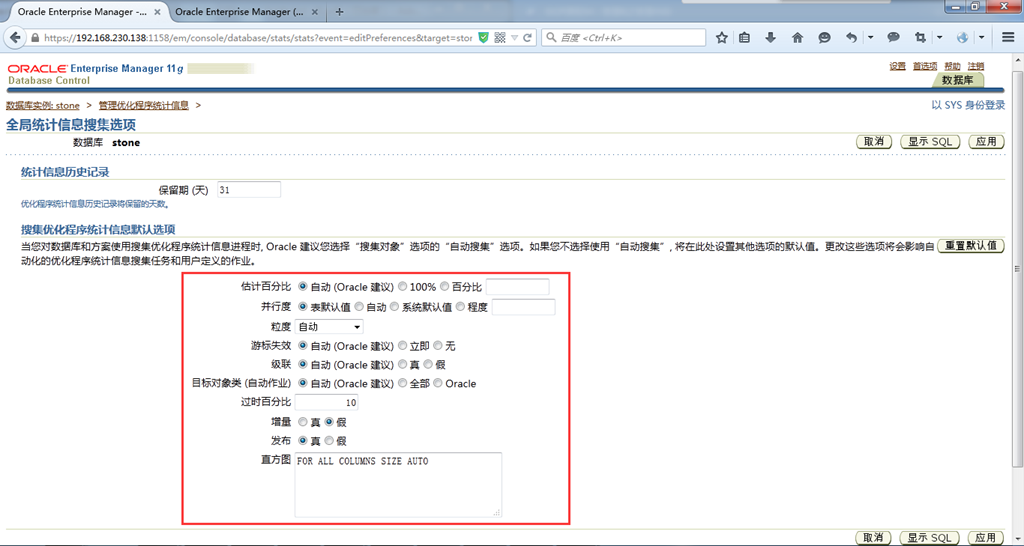
Task: Select 无 cursor invalidation radio
Action: click(438, 345)
